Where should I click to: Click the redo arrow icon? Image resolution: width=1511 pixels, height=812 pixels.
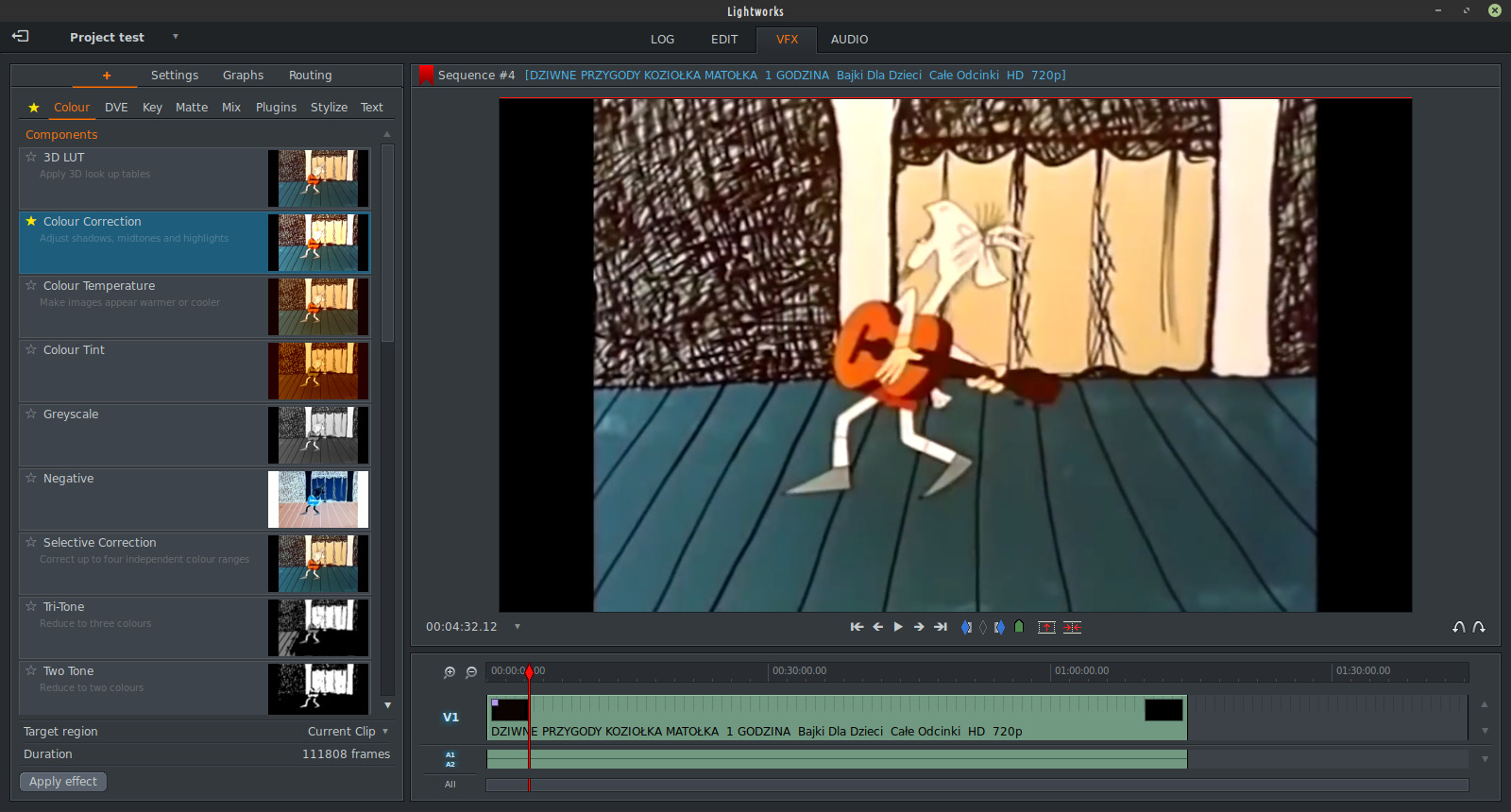(1479, 627)
